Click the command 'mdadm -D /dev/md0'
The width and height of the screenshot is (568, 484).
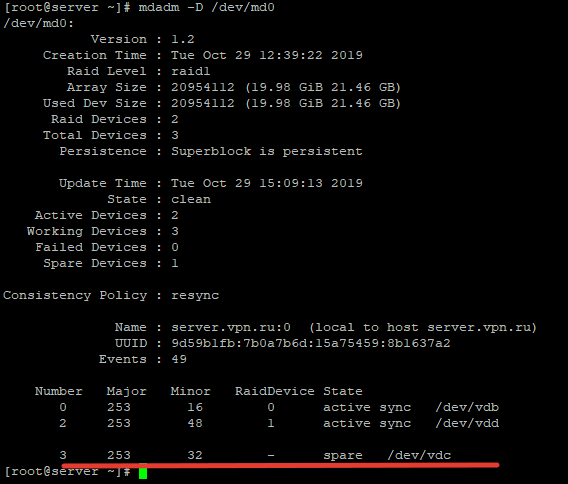(206, 7)
